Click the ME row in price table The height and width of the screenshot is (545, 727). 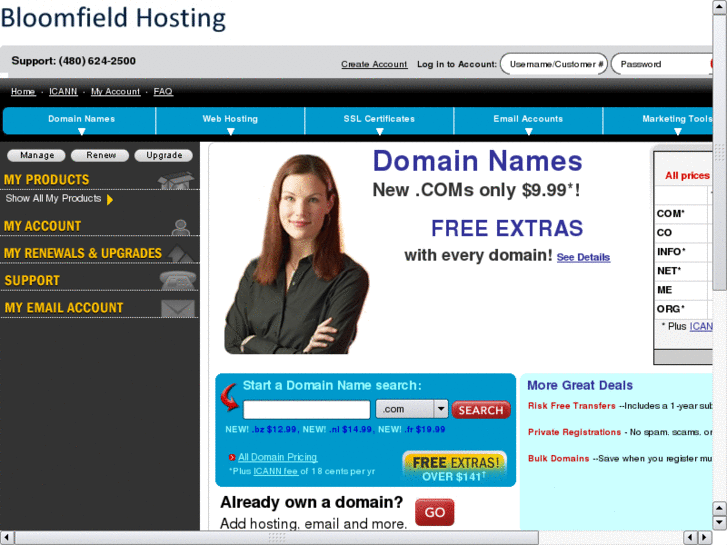pyautogui.click(x=683, y=290)
